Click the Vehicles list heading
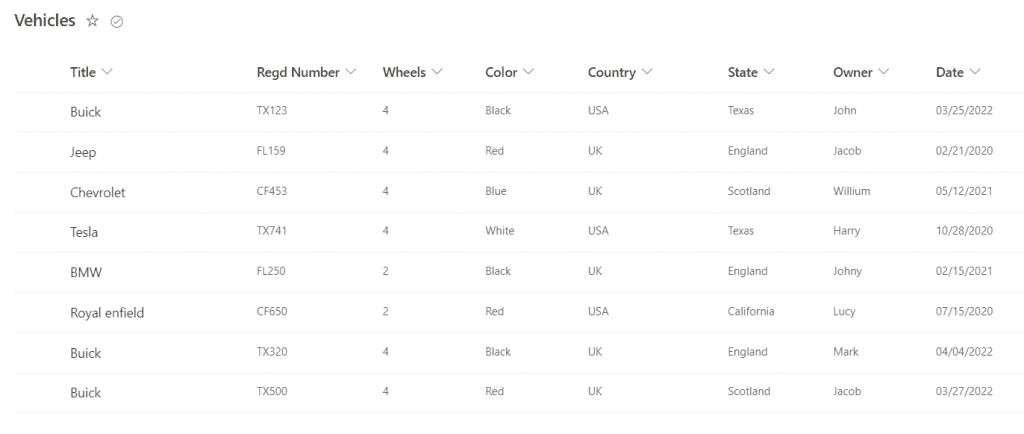 pos(45,21)
